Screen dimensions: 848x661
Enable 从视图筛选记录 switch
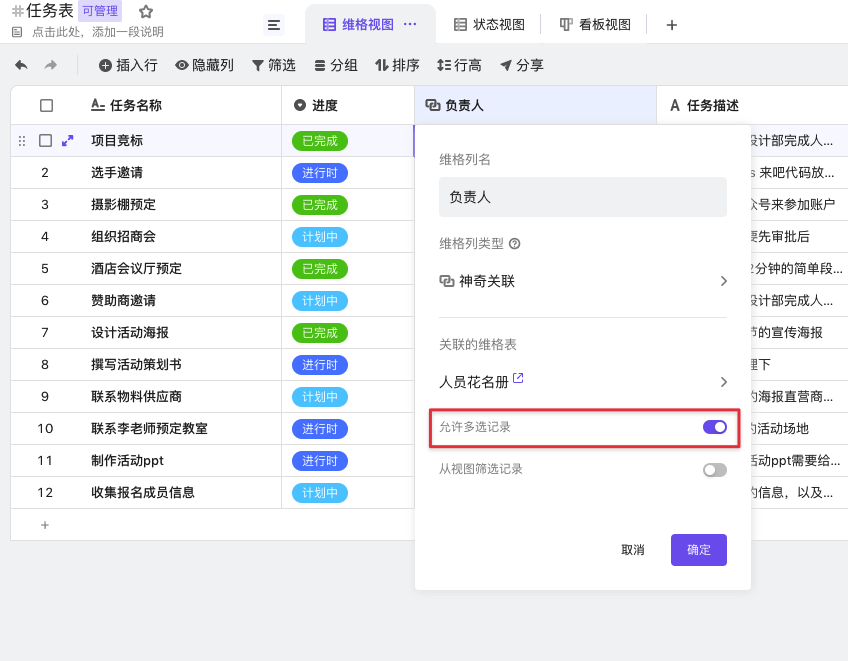714,470
